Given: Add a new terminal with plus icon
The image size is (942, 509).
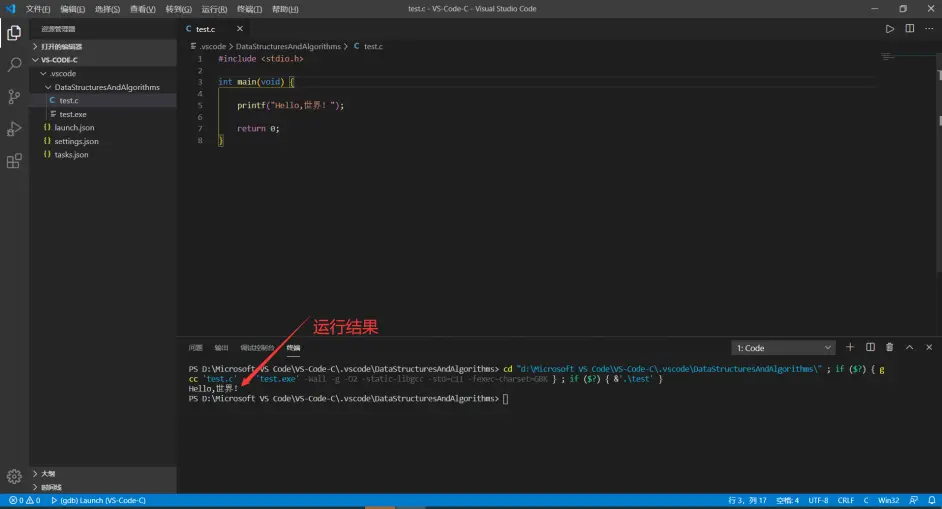Looking at the screenshot, I should (850, 347).
